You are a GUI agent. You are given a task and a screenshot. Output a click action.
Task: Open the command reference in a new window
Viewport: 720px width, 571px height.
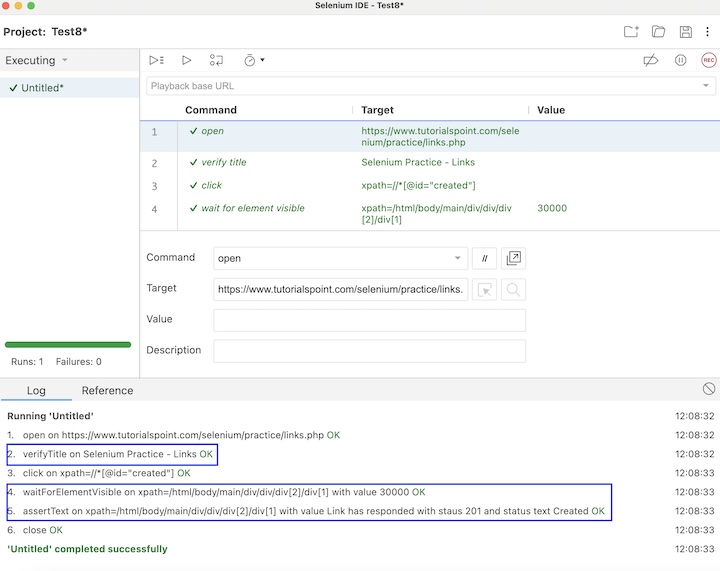pos(513,258)
